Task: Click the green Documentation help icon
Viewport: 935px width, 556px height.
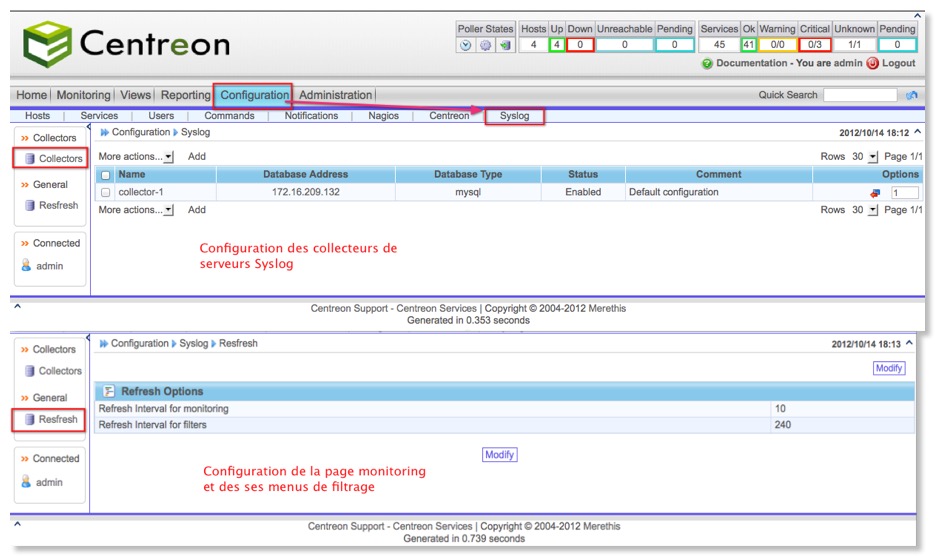Action: (x=707, y=63)
